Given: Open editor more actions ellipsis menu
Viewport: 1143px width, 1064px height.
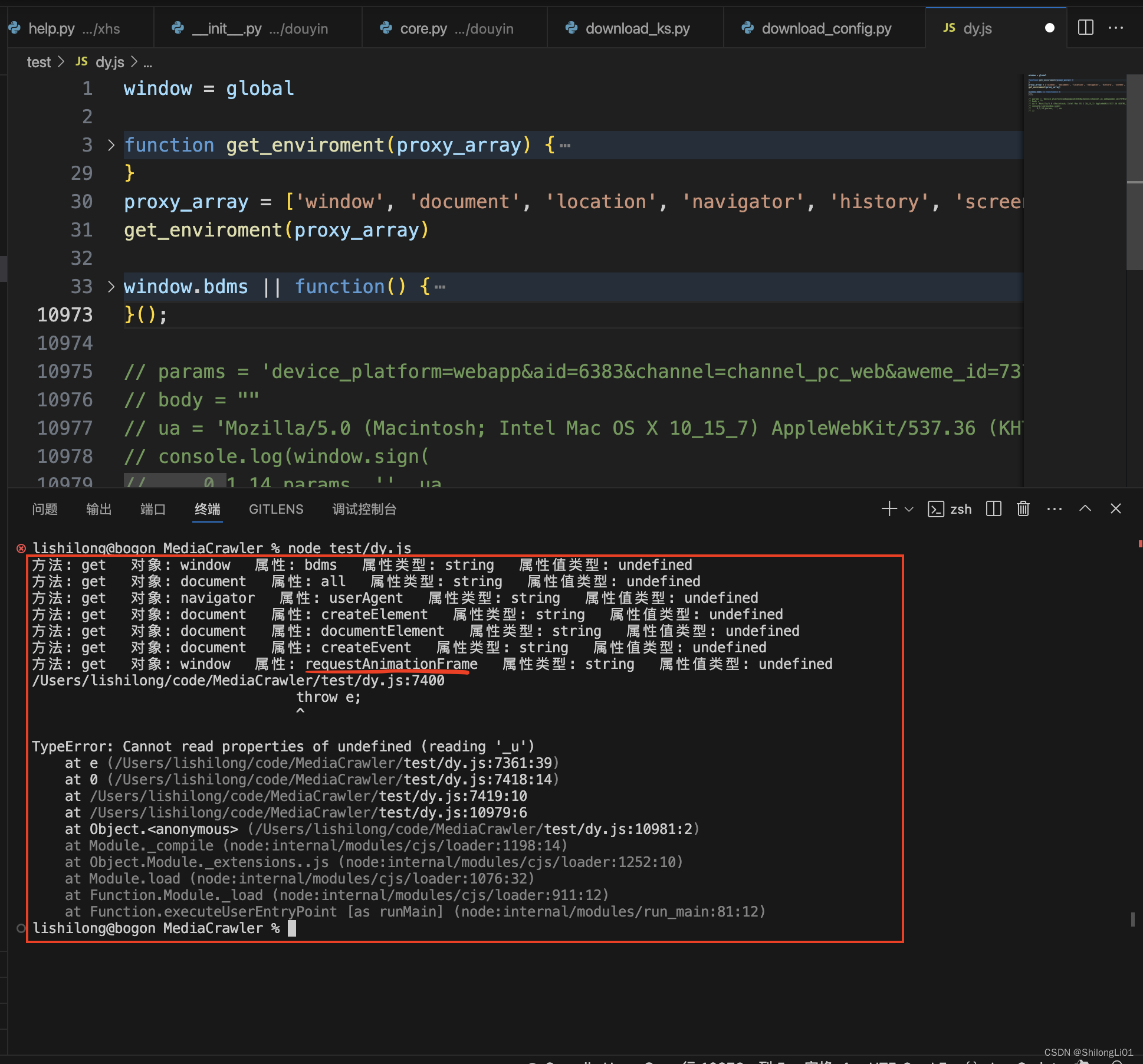Looking at the screenshot, I should click(x=1116, y=28).
